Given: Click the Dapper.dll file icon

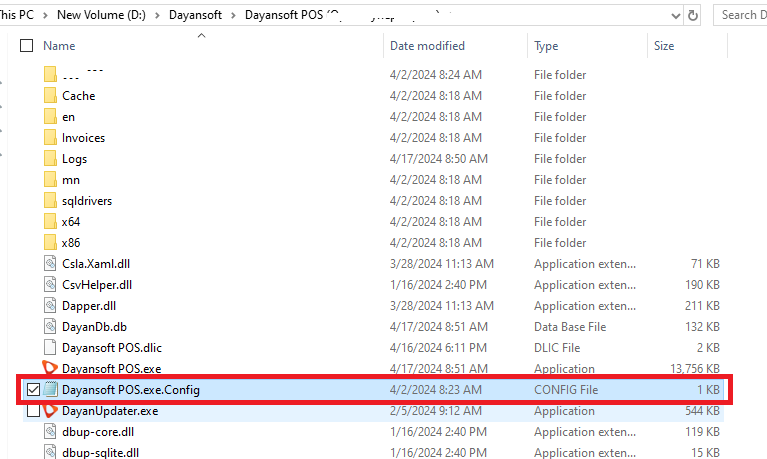Looking at the screenshot, I should (x=50, y=306).
